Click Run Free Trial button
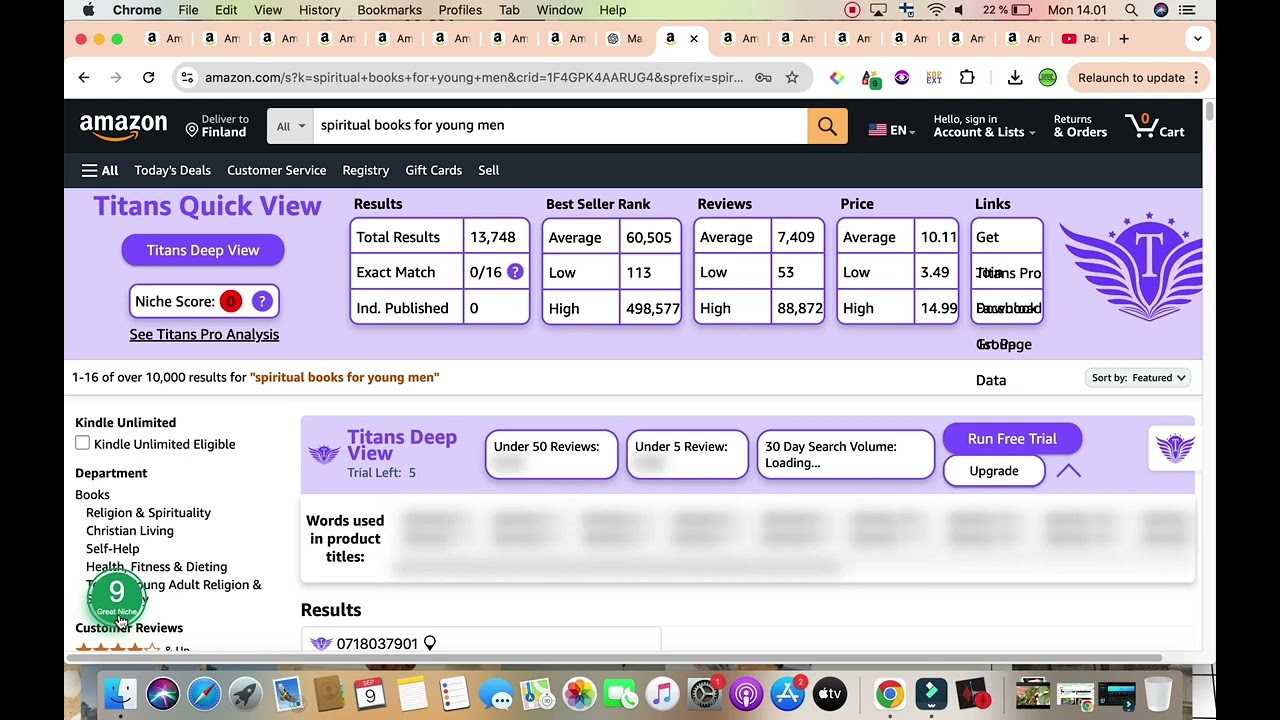Viewport: 1280px width, 720px height. pos(1012,438)
